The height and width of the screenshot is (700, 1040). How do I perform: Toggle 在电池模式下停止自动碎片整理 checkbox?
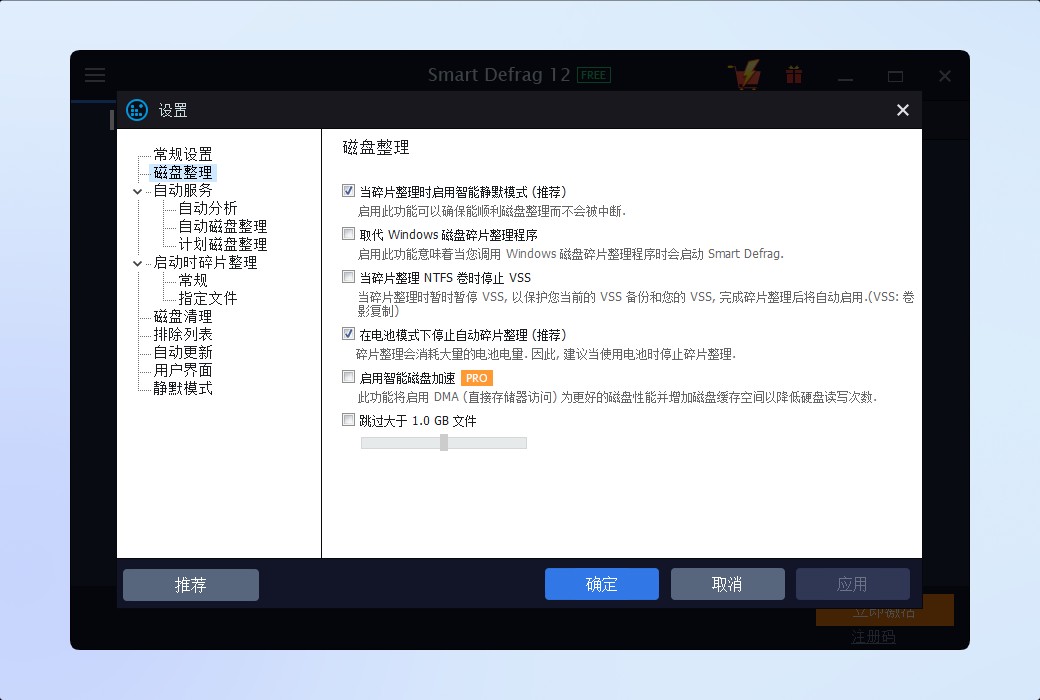click(x=348, y=334)
